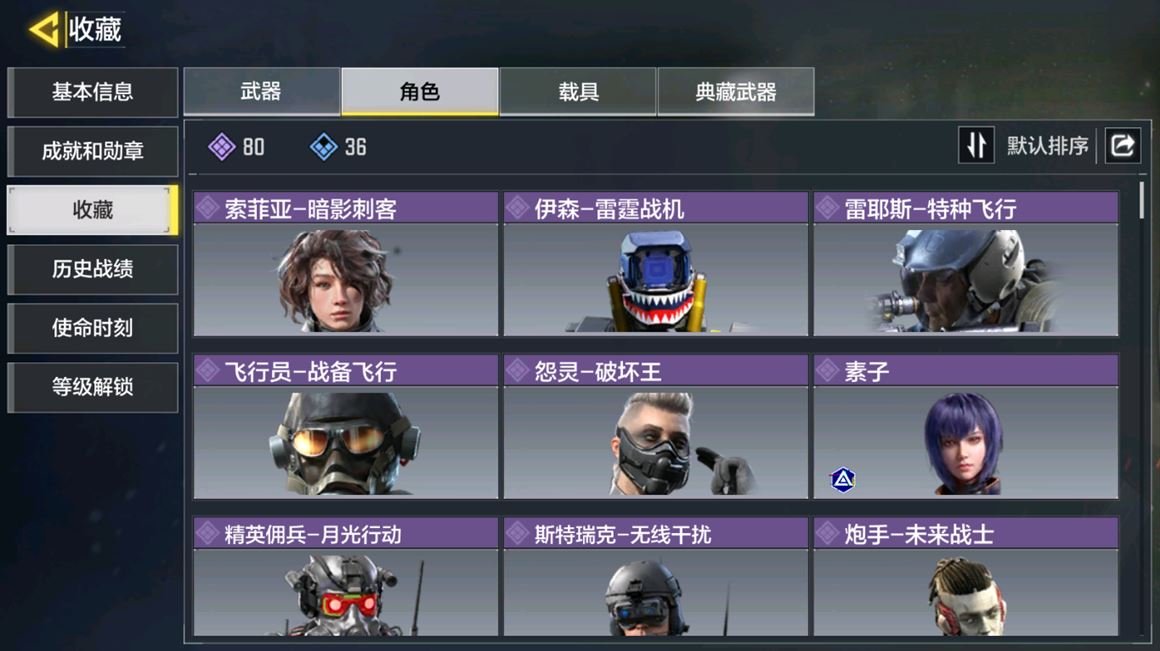Click rarity diamond icon beside 炮手-未来战士
This screenshot has width=1160, height=651.
tap(827, 533)
